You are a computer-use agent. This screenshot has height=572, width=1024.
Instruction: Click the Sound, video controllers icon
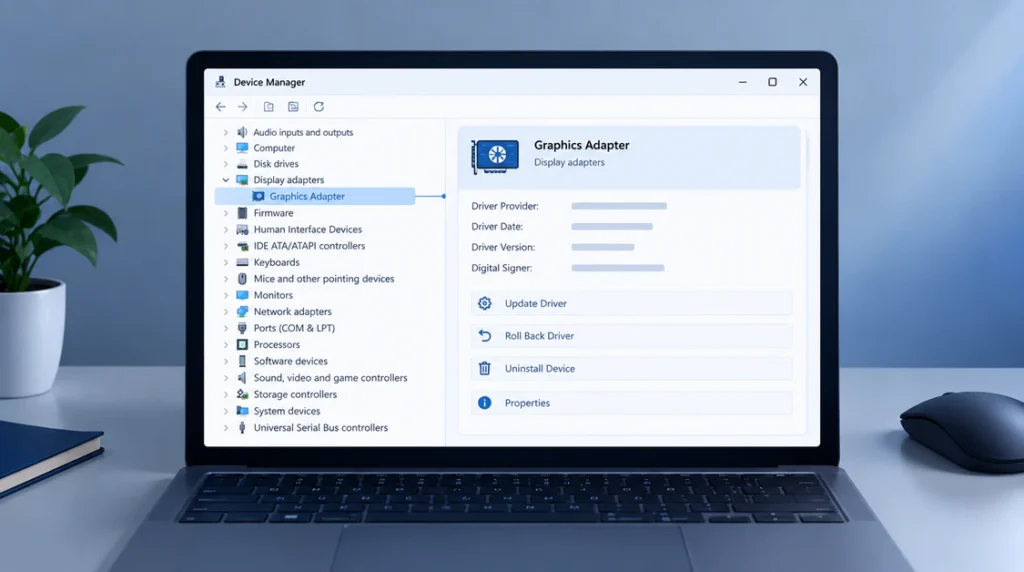tap(242, 377)
